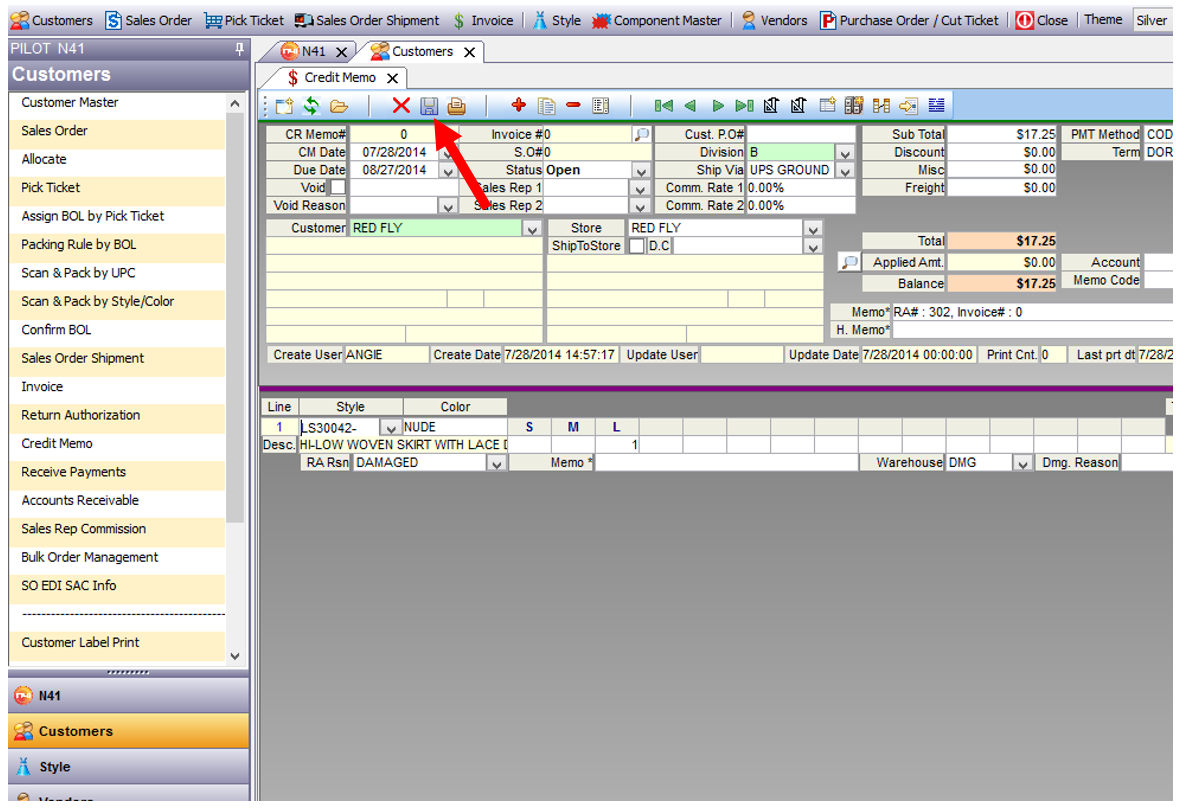Add a line with the red plus icon
This screenshot has height=810, width=1188.
point(519,105)
